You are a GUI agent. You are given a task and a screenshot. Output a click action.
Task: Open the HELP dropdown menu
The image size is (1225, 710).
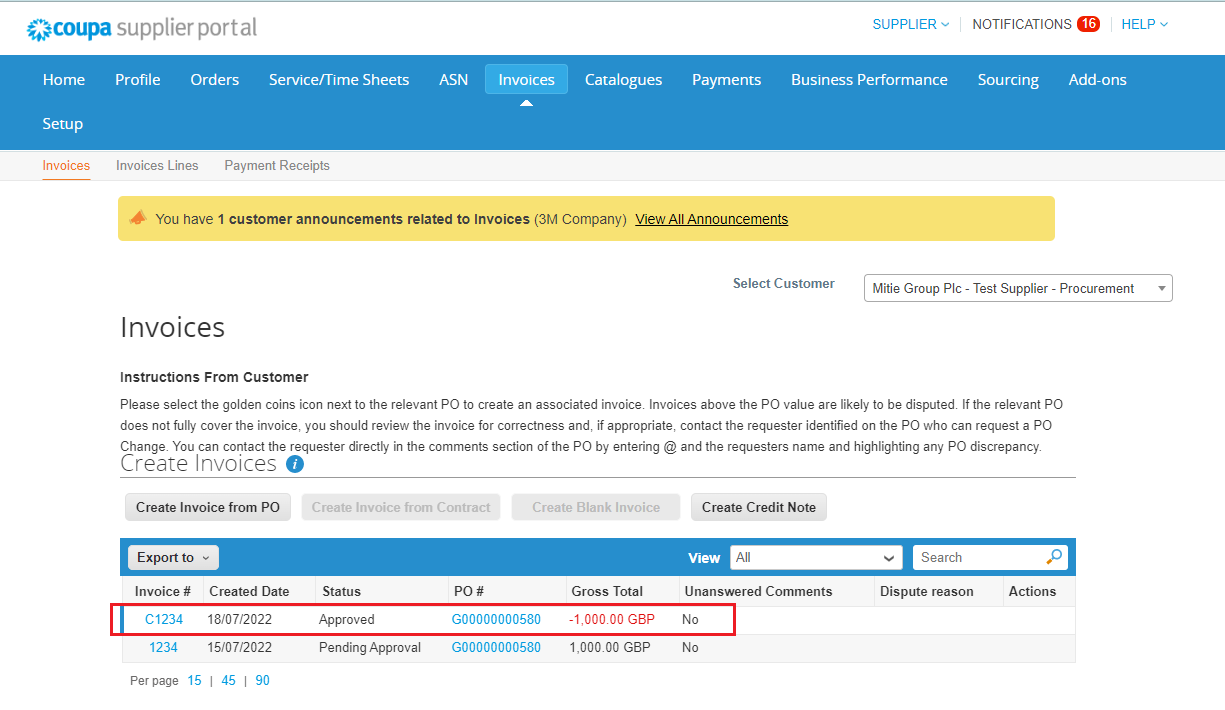1144,24
